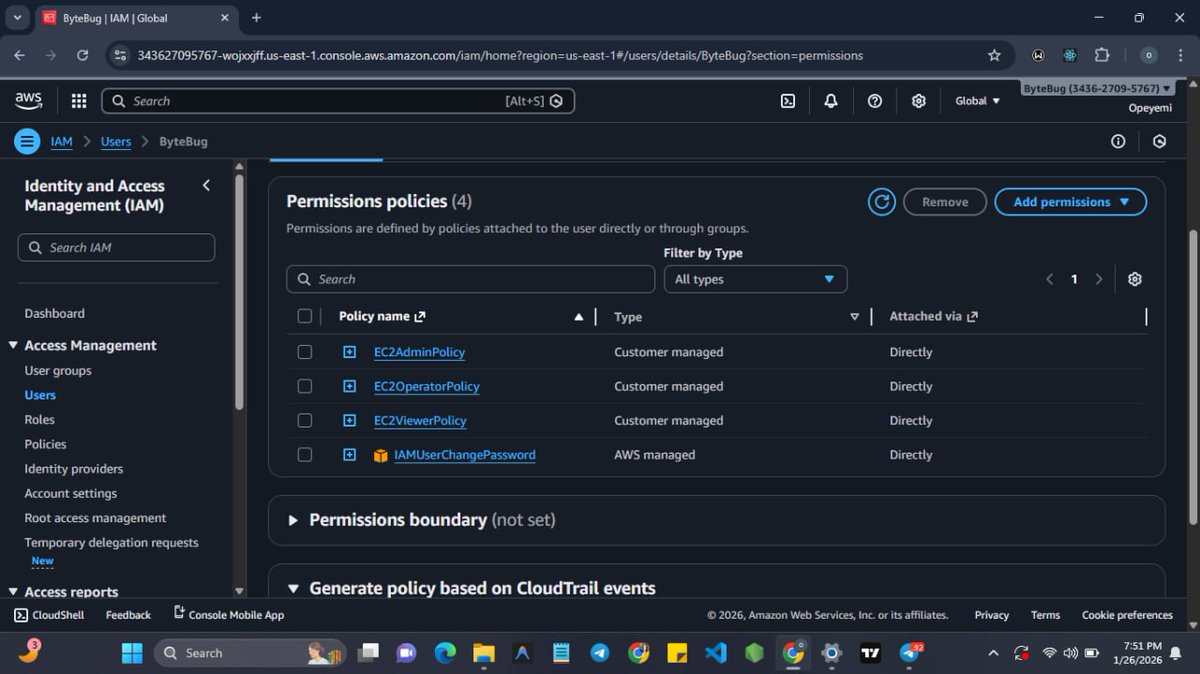Click the Users breadcrumb link
This screenshot has width=1200, height=674.
(x=116, y=142)
